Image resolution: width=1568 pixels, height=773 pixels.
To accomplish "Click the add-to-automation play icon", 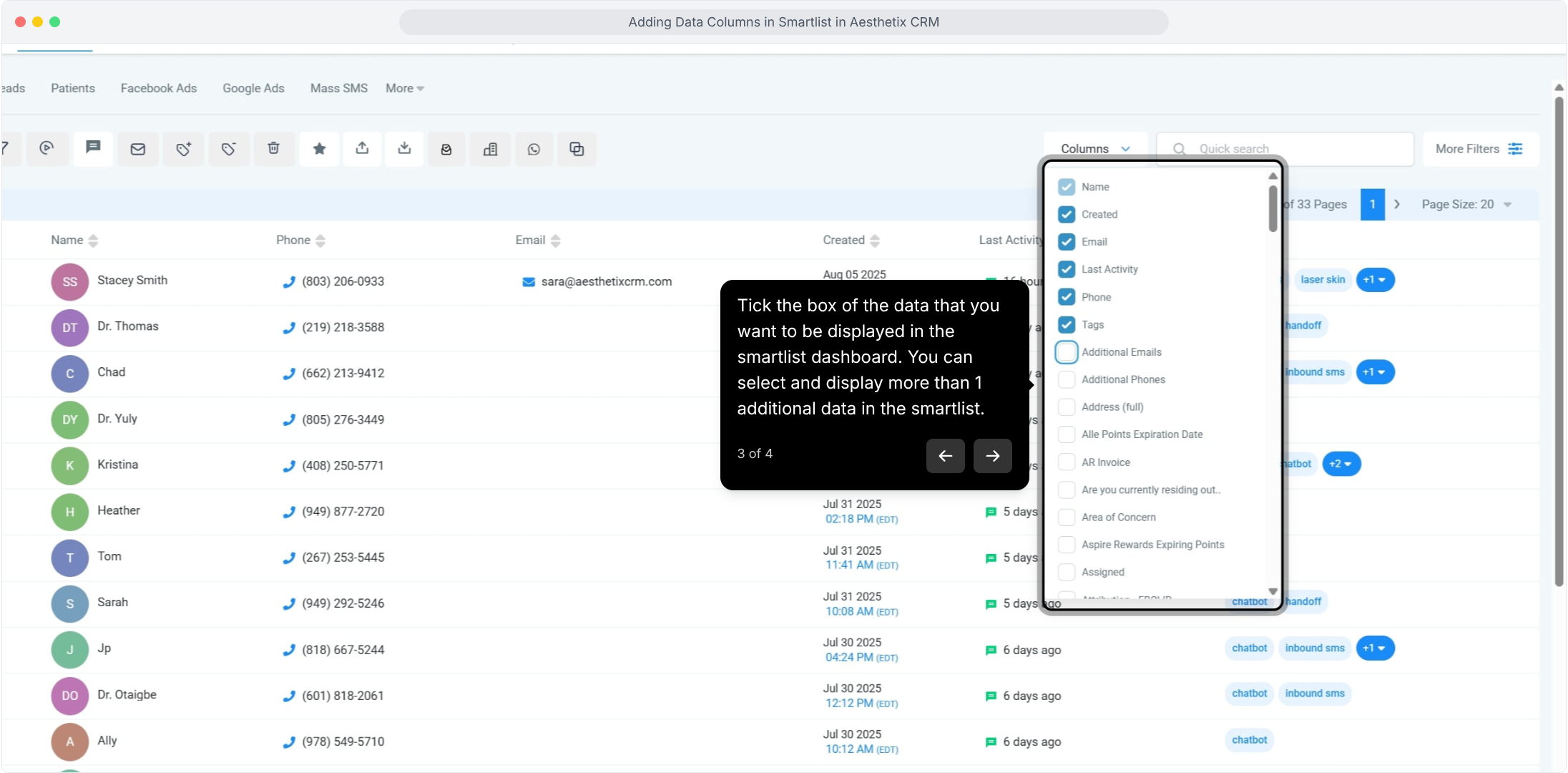I will click(x=46, y=148).
